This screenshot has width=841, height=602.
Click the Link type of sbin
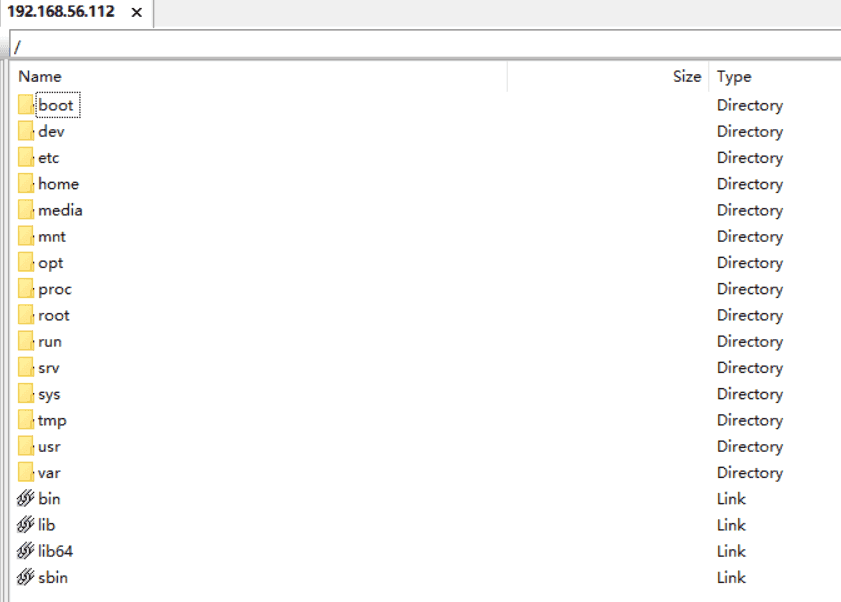(x=732, y=578)
